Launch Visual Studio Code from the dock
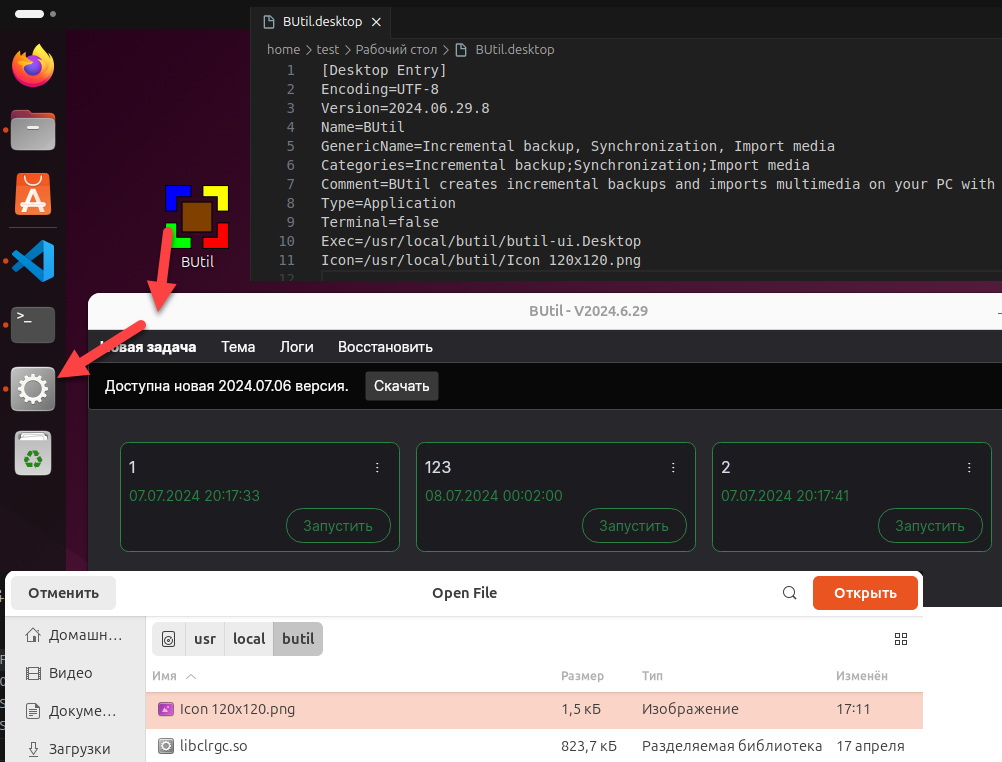The height and width of the screenshot is (762, 1002). click(x=32, y=260)
